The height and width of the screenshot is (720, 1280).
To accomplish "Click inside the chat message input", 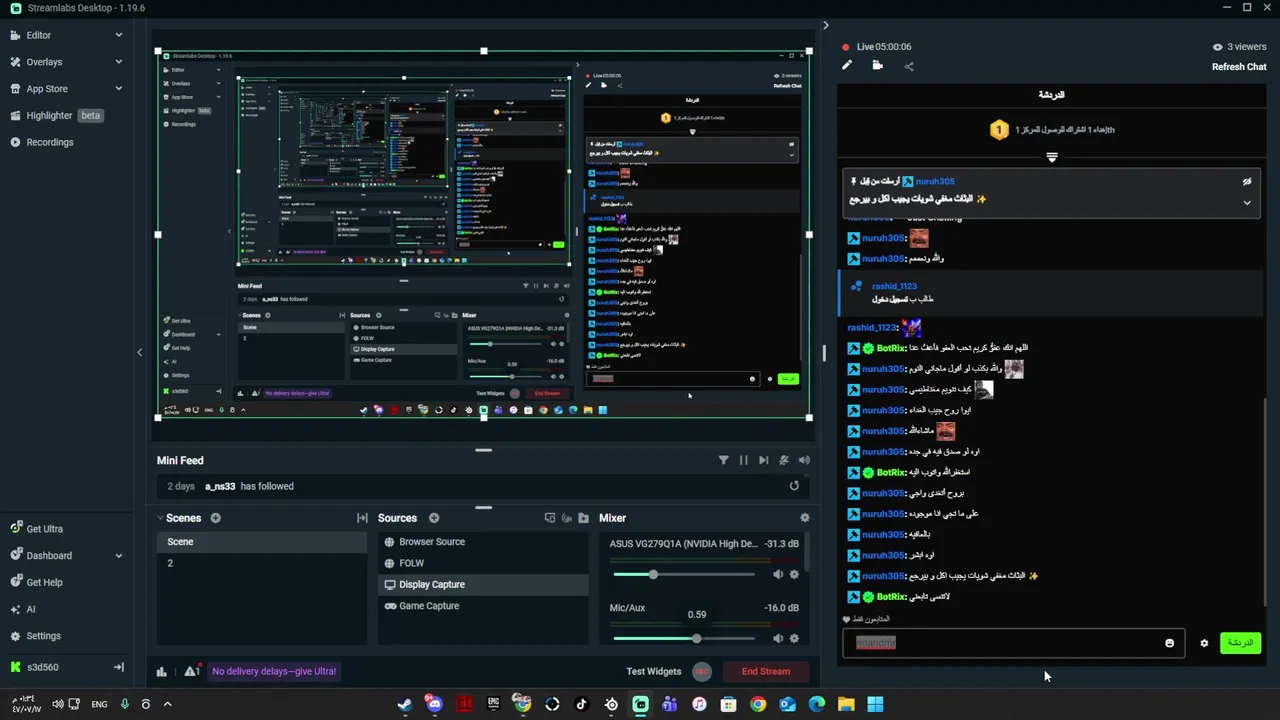I will click(1013, 643).
